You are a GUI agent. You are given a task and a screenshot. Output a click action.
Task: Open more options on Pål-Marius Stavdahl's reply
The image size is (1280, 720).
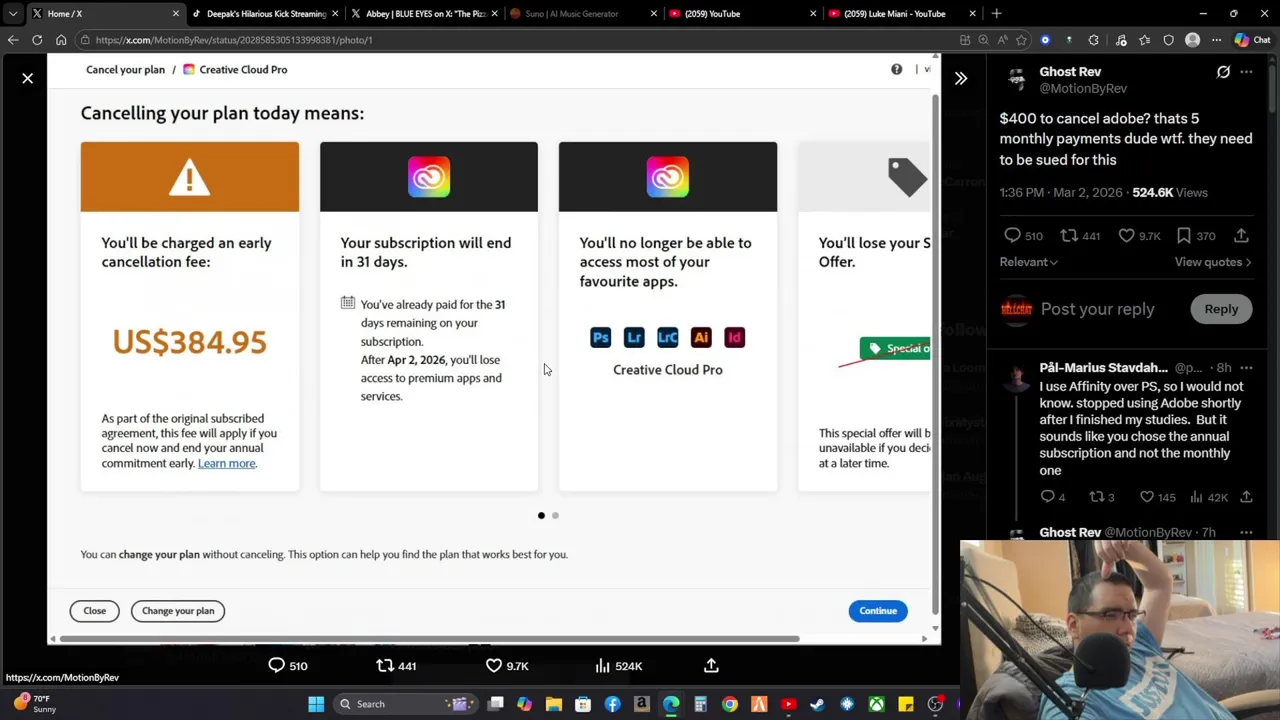[x=1246, y=368]
